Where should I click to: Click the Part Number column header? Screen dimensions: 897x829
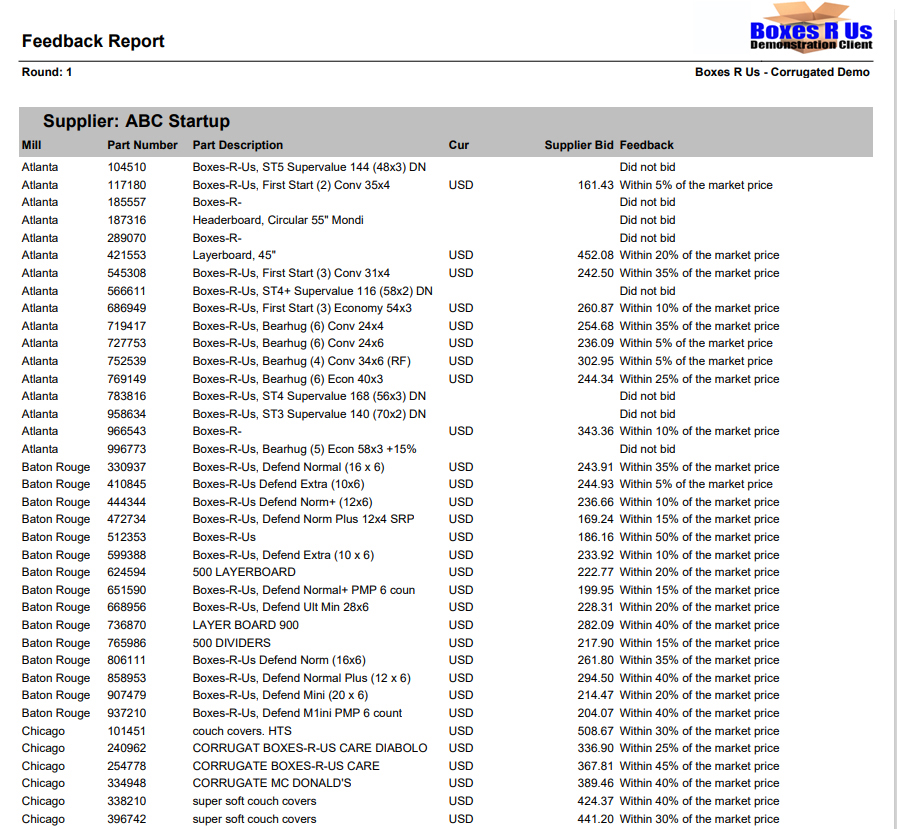click(x=142, y=145)
